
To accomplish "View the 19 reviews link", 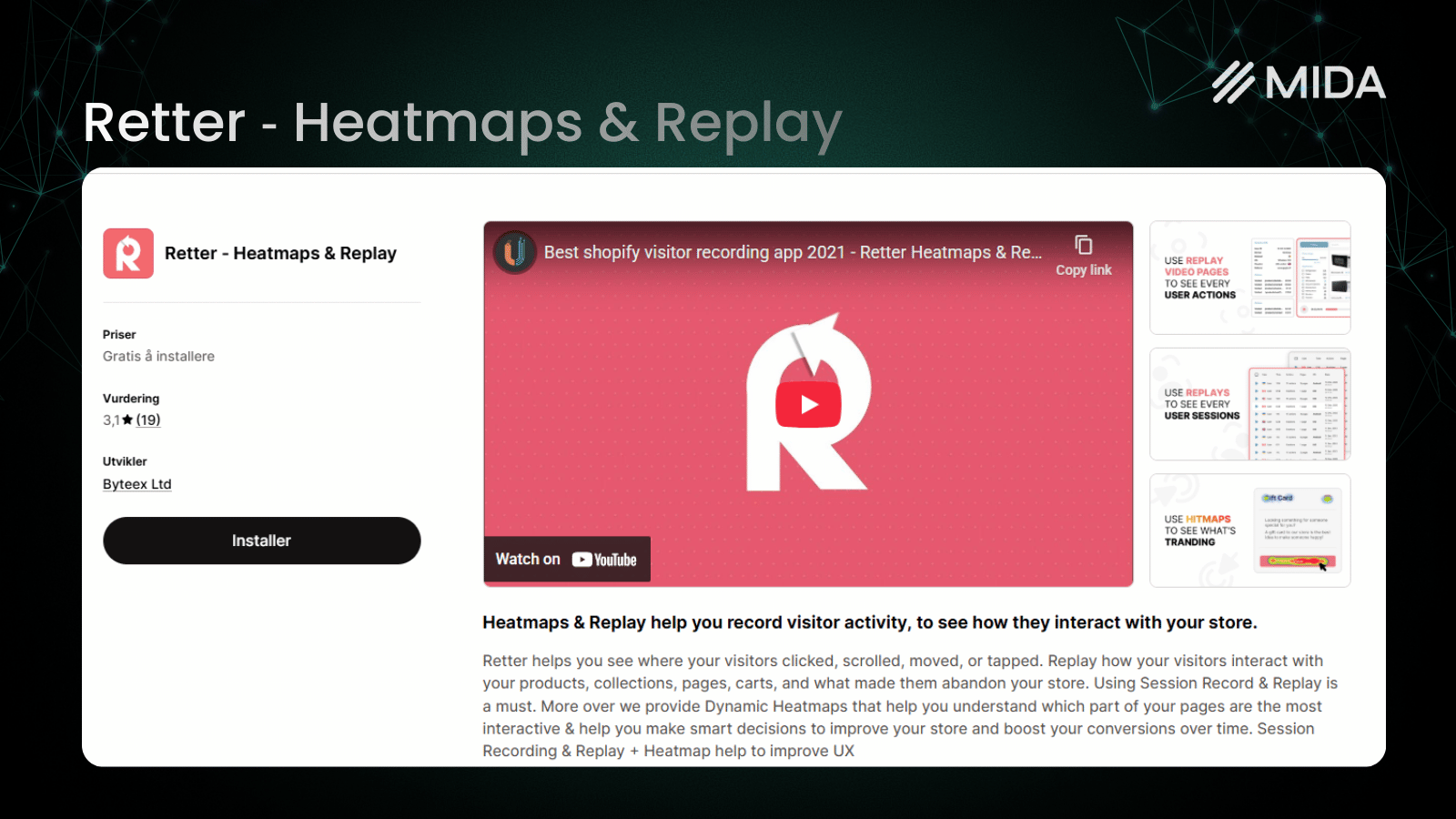I will 148,420.
